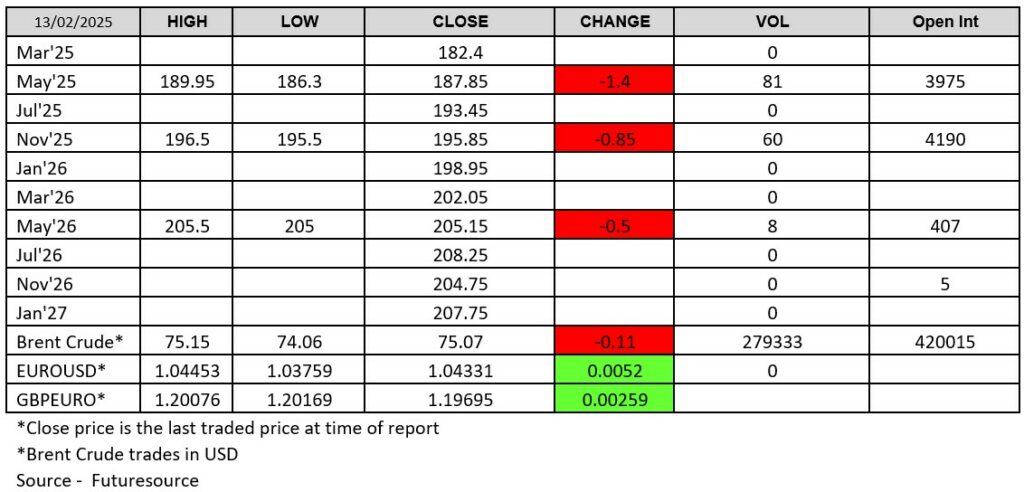Click the HIGH column header

(x=187, y=21)
